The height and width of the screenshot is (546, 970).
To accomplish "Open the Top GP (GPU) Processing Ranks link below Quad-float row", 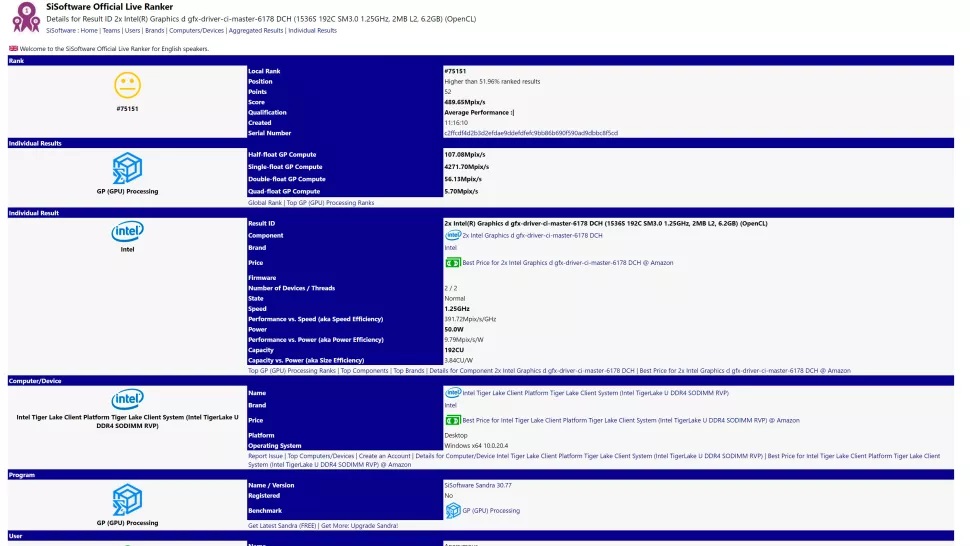I will [x=330, y=203].
